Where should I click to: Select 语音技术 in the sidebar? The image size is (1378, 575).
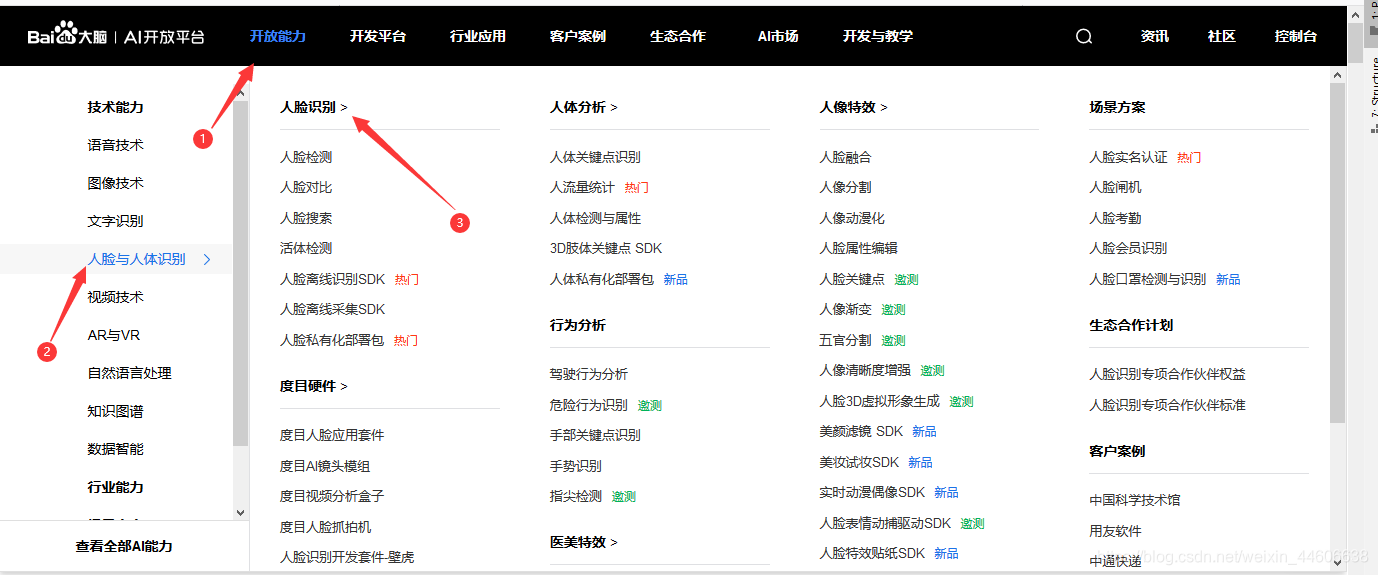click(116, 145)
